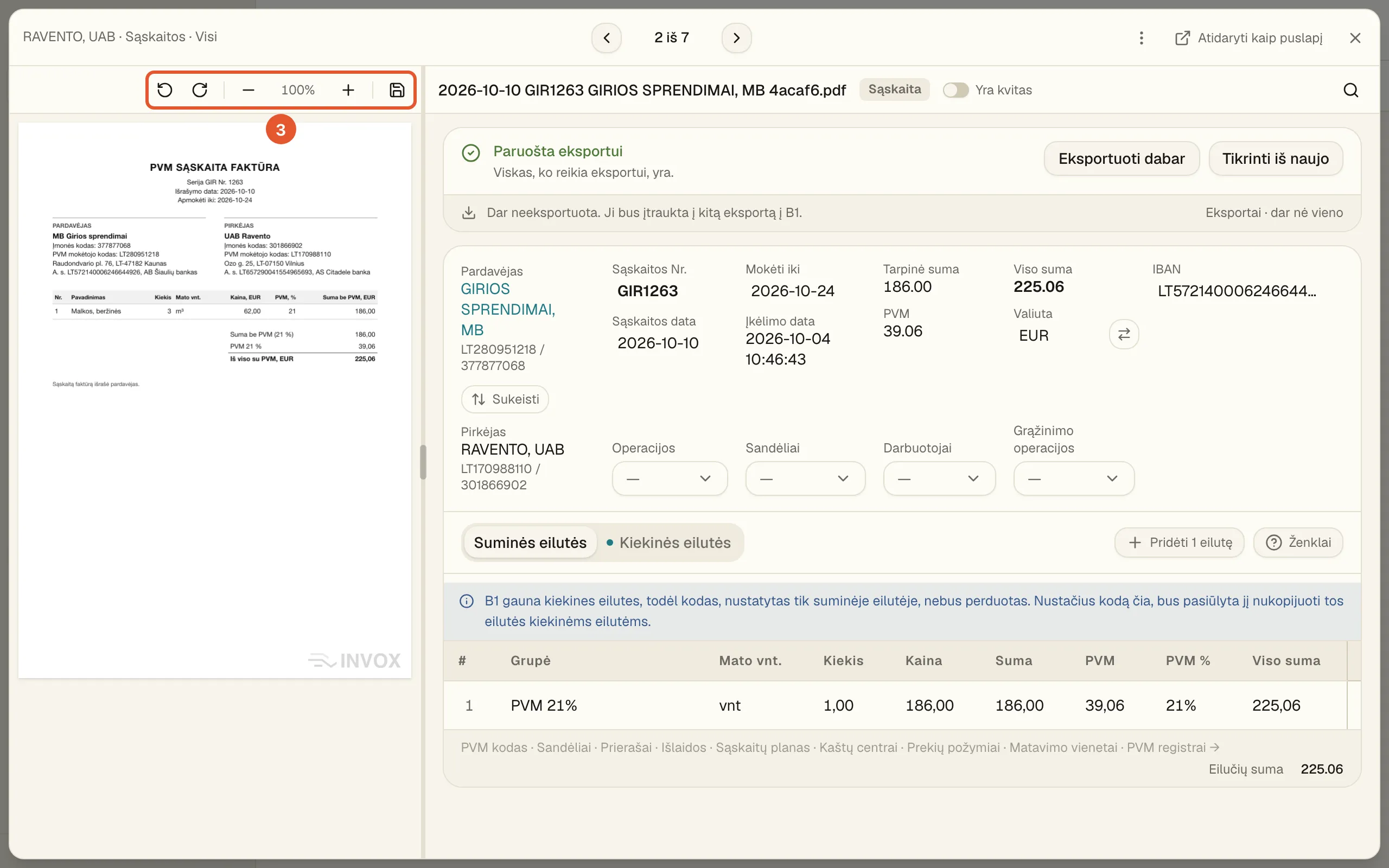Rotate the PDF preview clockwise
The height and width of the screenshot is (868, 1389).
pos(200,90)
